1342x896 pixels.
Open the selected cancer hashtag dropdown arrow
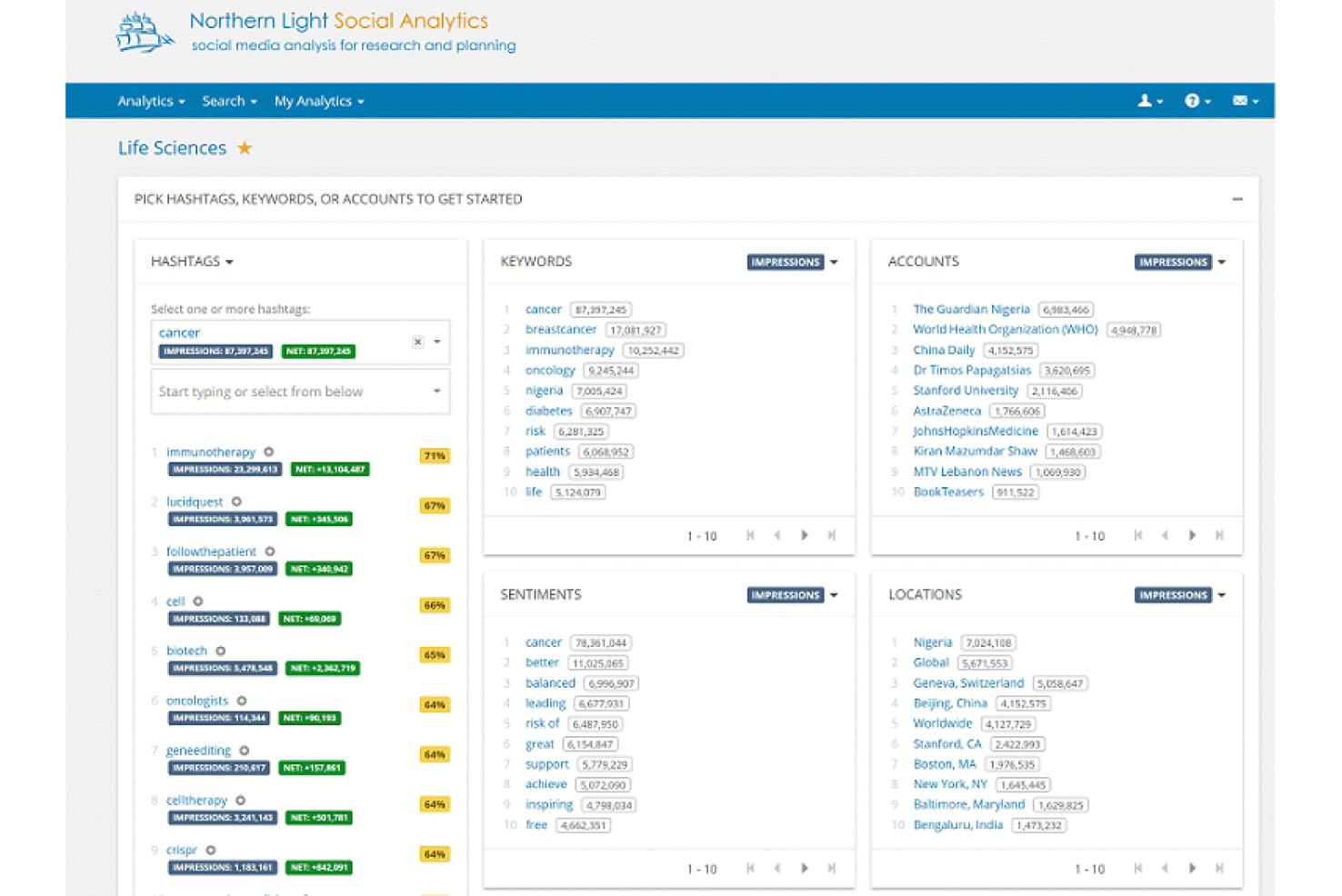pos(437,342)
